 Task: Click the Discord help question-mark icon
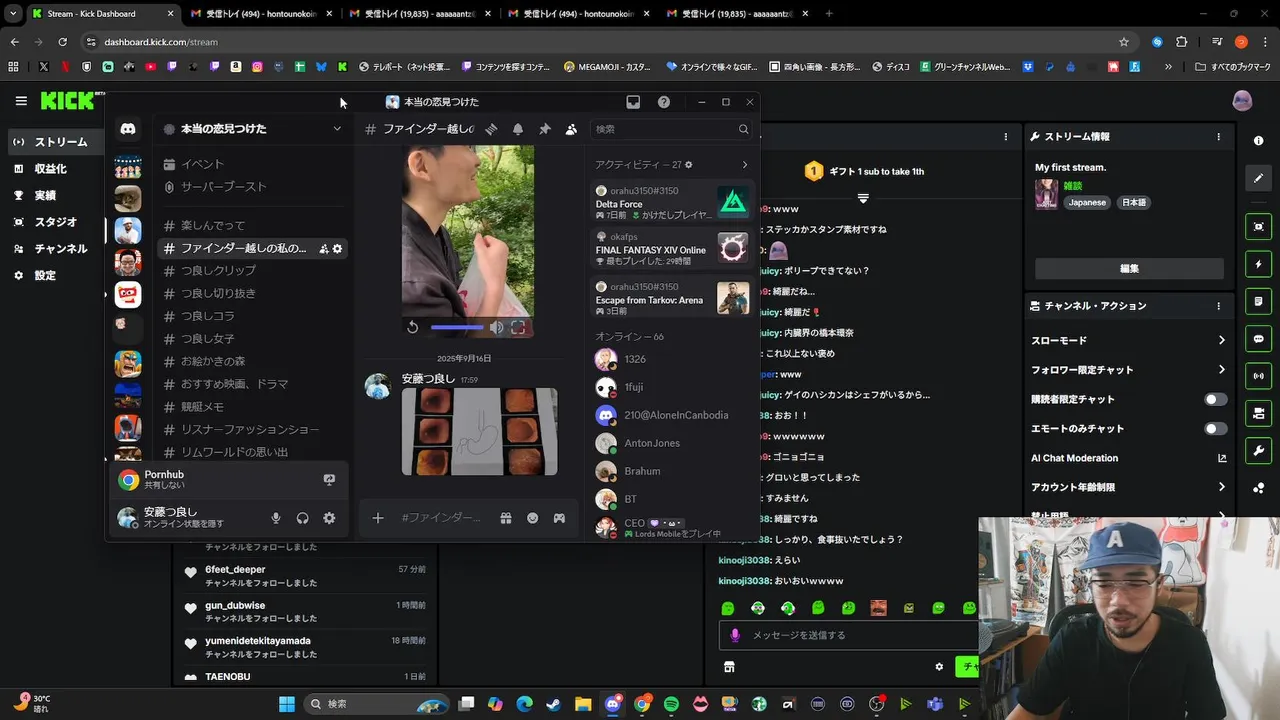664,102
